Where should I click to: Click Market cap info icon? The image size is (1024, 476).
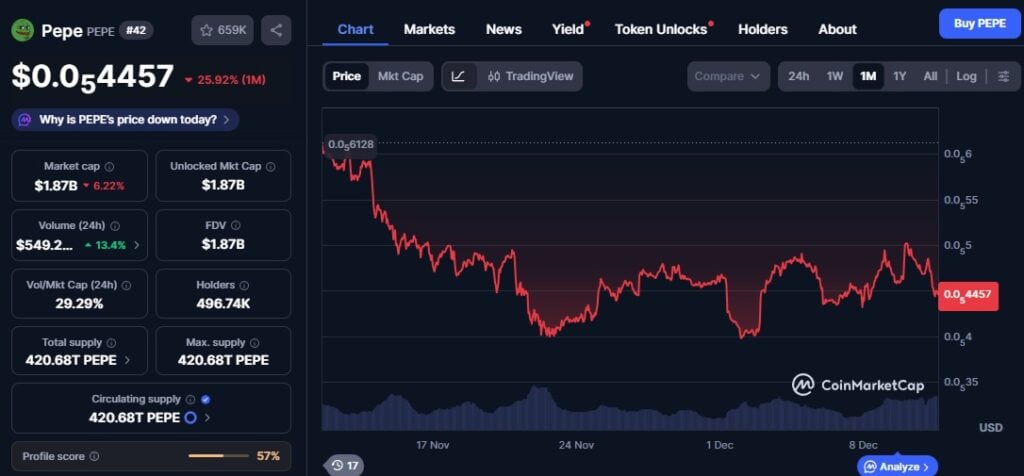pyautogui.click(x=109, y=167)
